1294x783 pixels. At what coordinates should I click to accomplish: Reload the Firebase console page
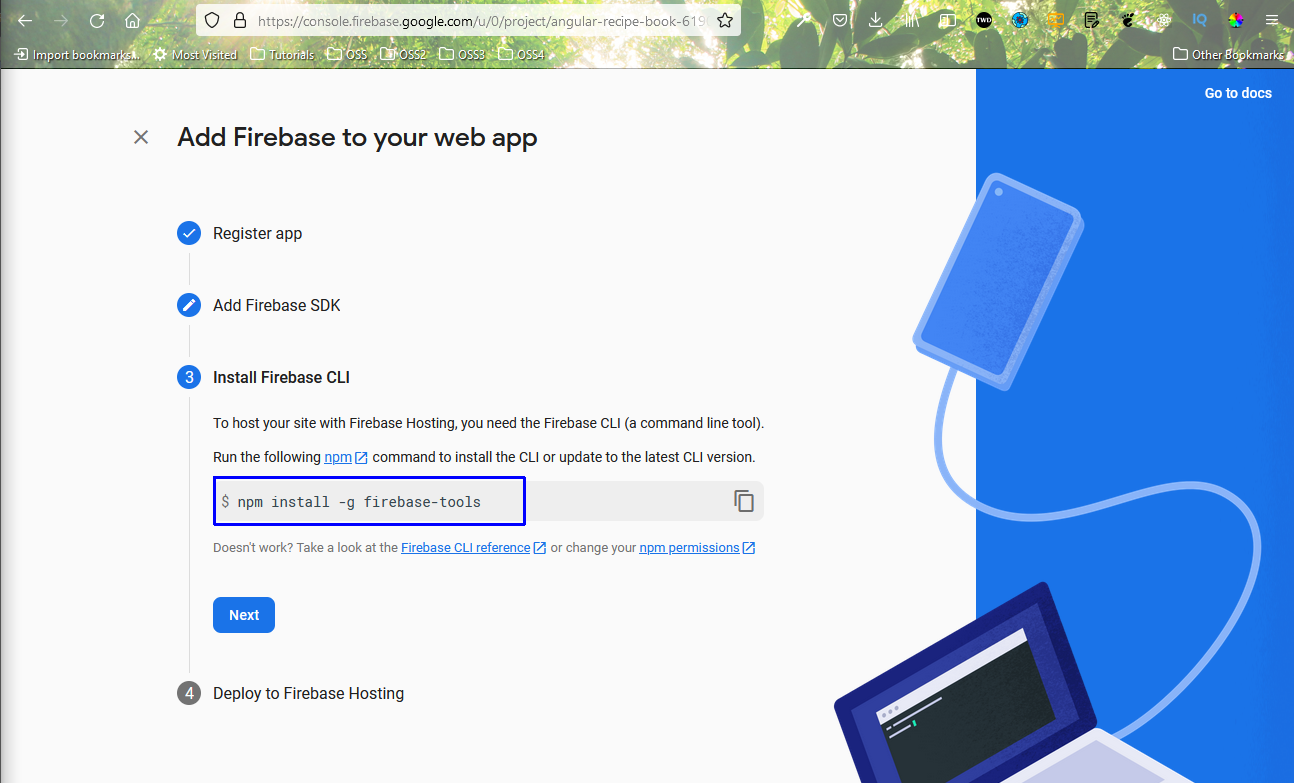[x=97, y=20]
